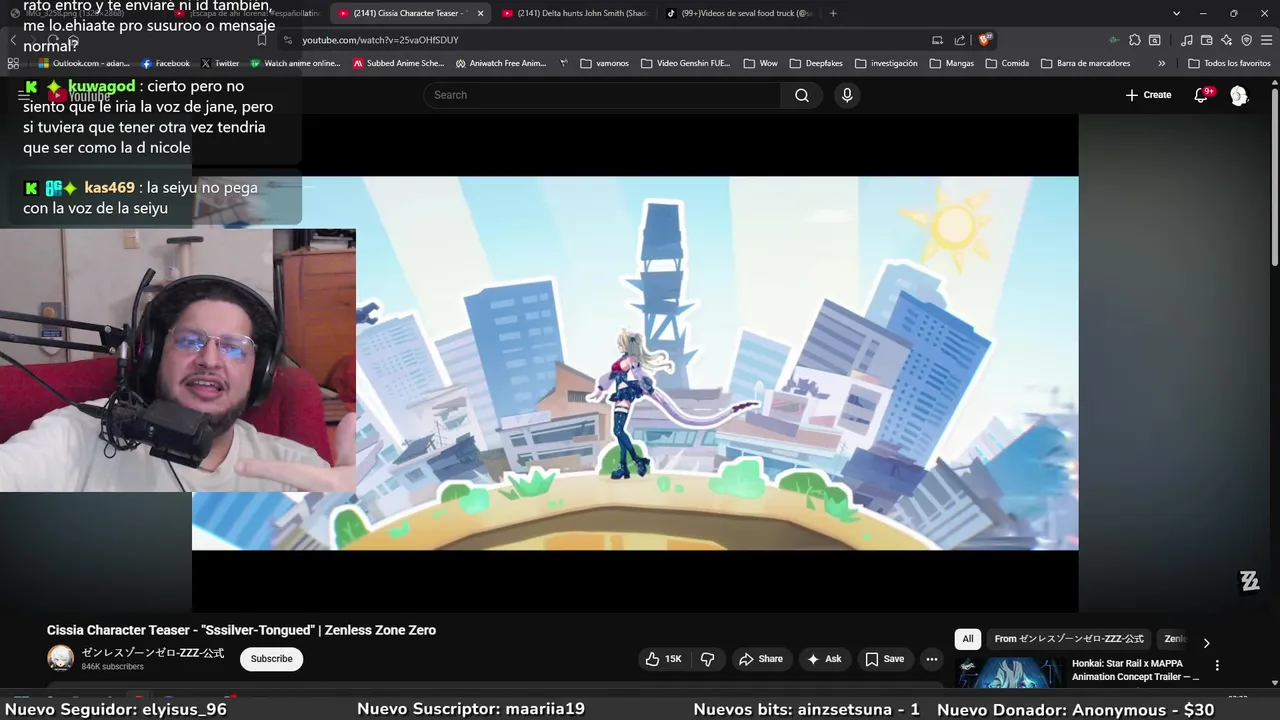The width and height of the screenshot is (1280, 720).
Task: Open Barra de marcadores folder
Action: 1085,63
